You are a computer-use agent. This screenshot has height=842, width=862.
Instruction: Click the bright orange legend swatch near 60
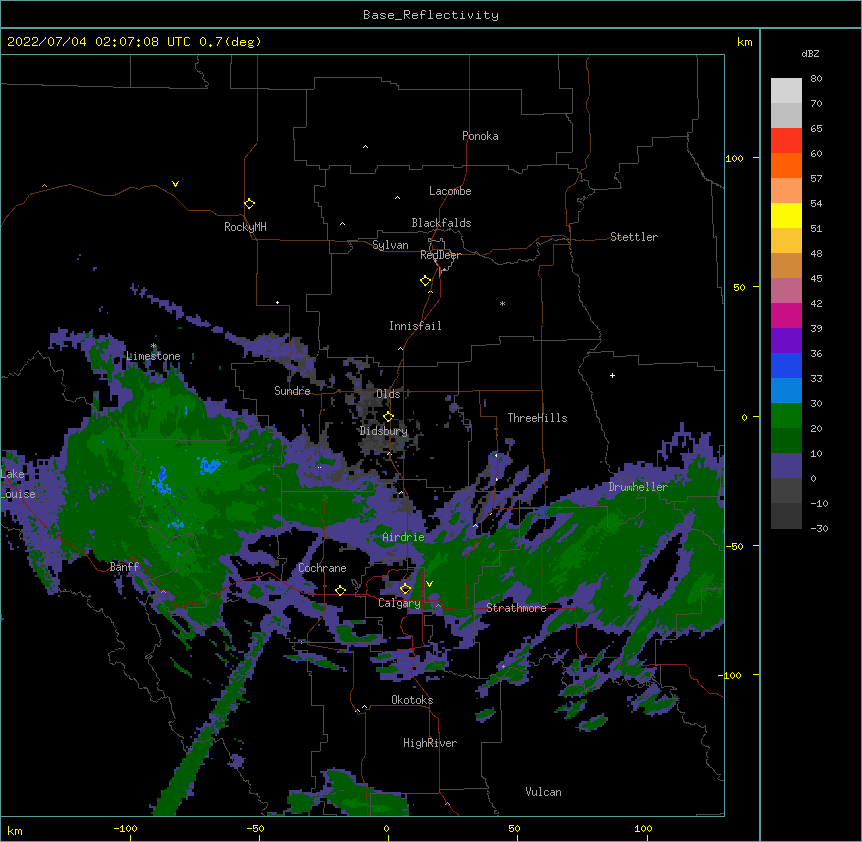pyautogui.click(x=786, y=165)
